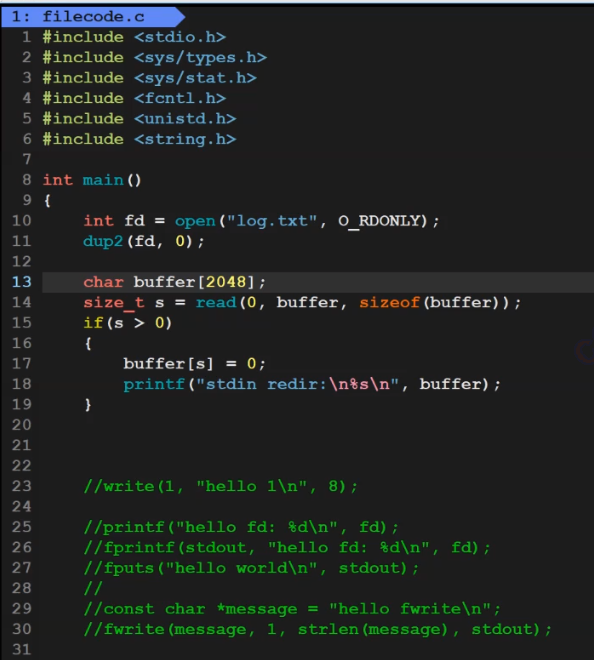This screenshot has width=594, height=660.
Task: Click the commented fwrite message line
Action: (317, 630)
